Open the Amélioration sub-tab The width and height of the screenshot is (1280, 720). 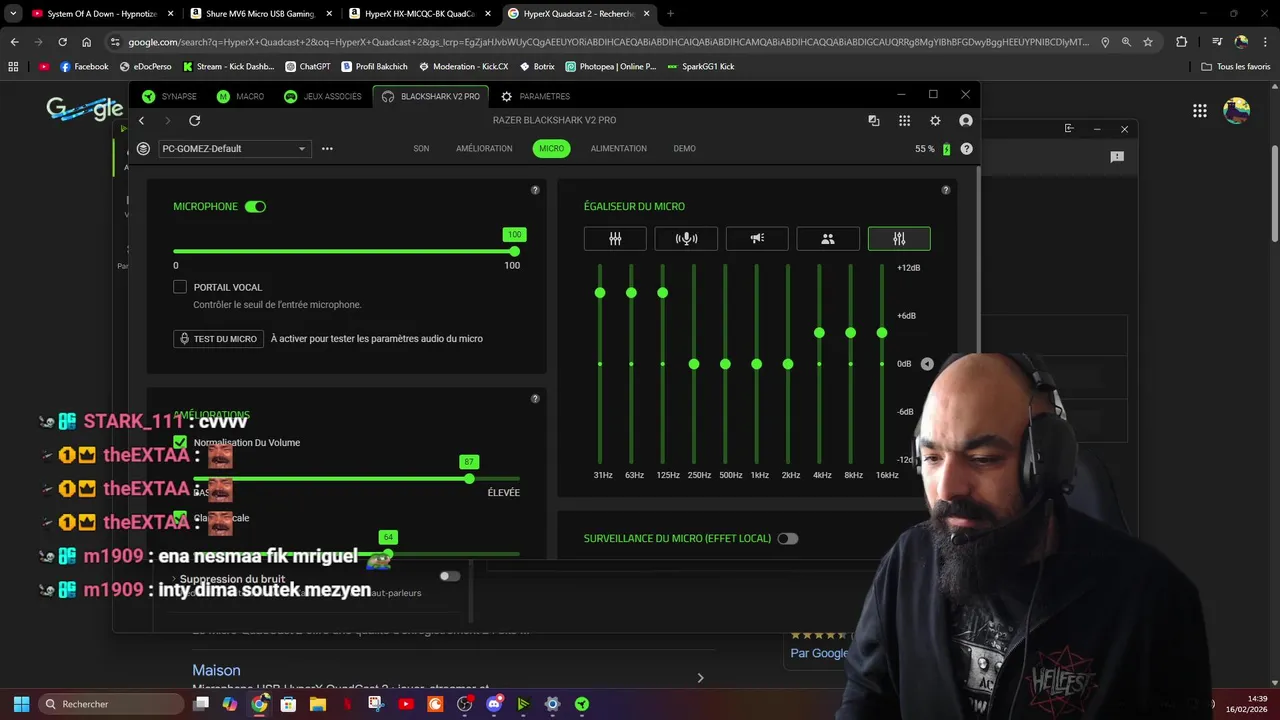point(484,149)
